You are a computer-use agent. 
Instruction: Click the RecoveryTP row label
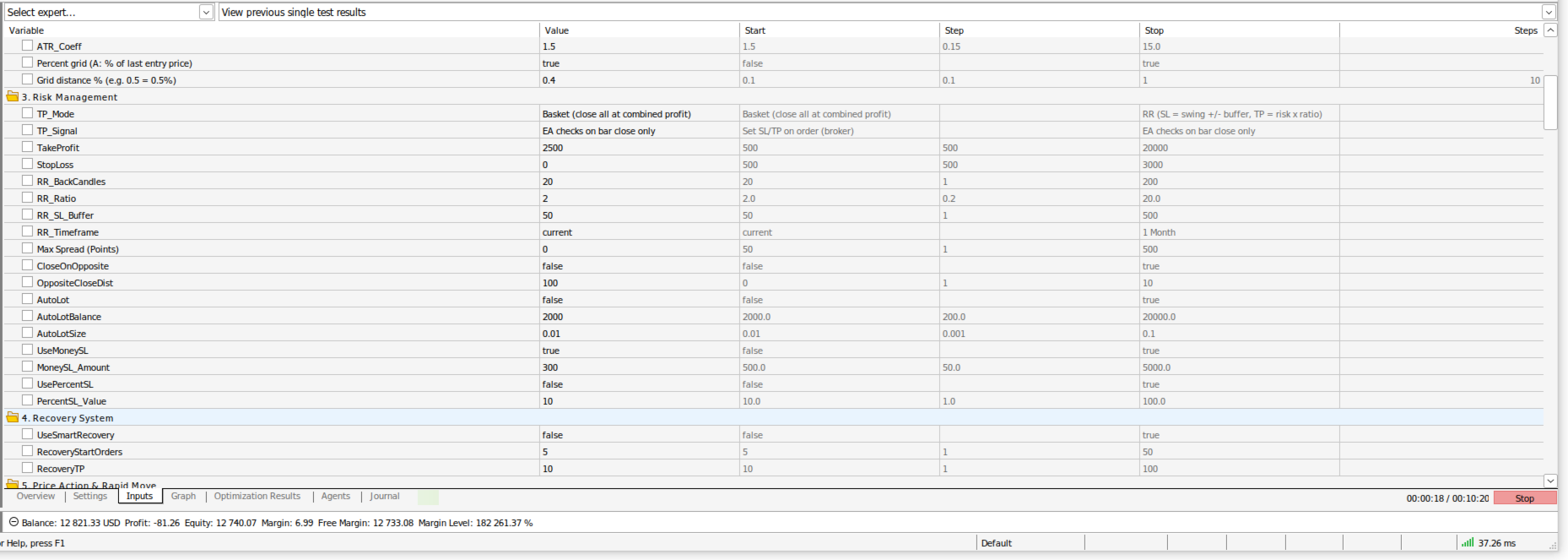tap(61, 469)
